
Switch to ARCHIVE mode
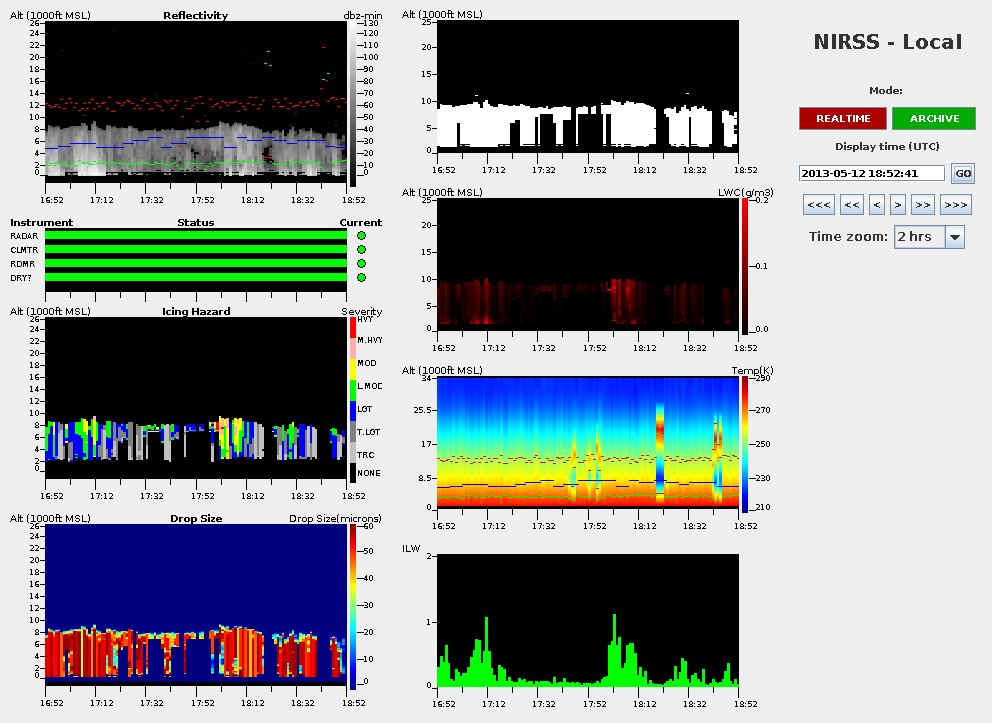click(934, 119)
